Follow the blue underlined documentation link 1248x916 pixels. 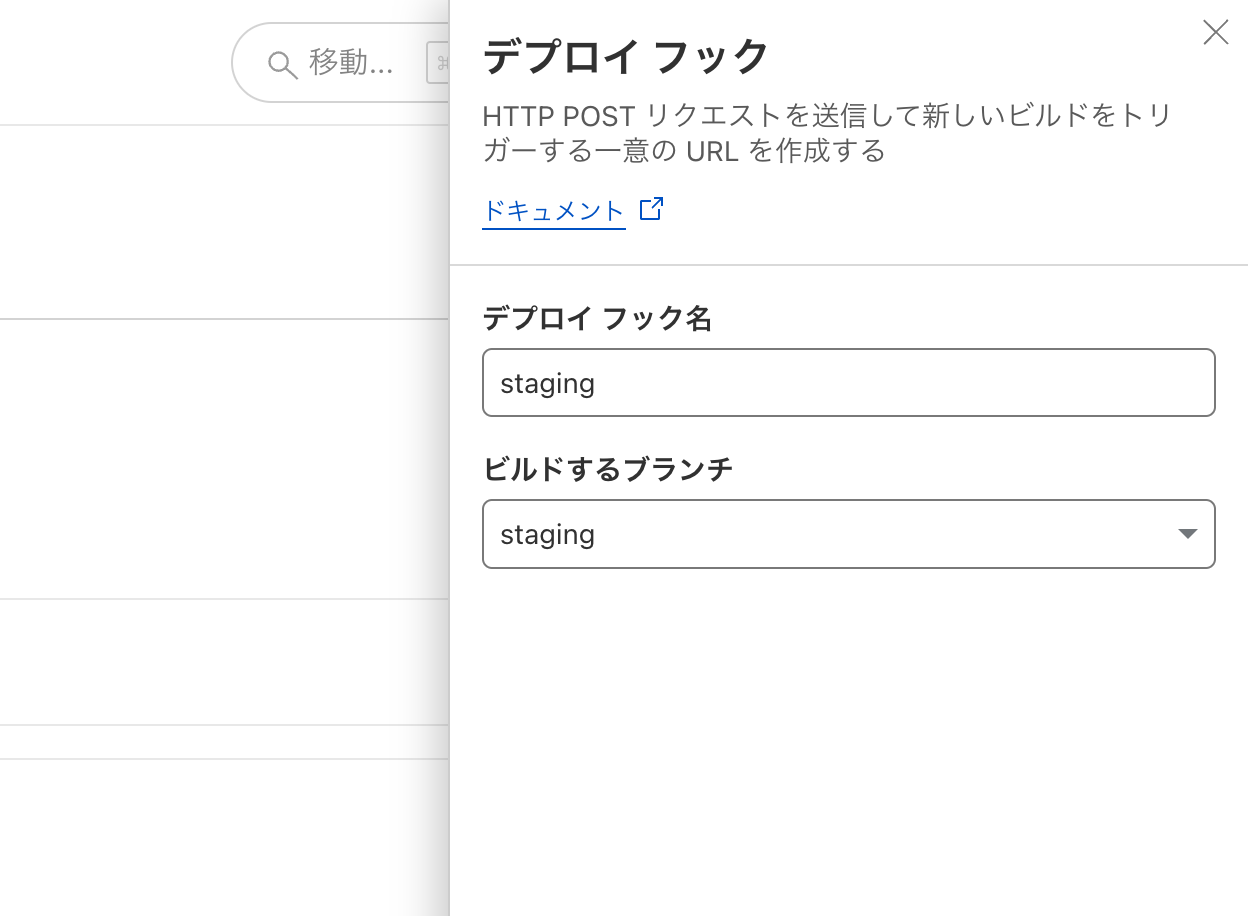tap(553, 210)
